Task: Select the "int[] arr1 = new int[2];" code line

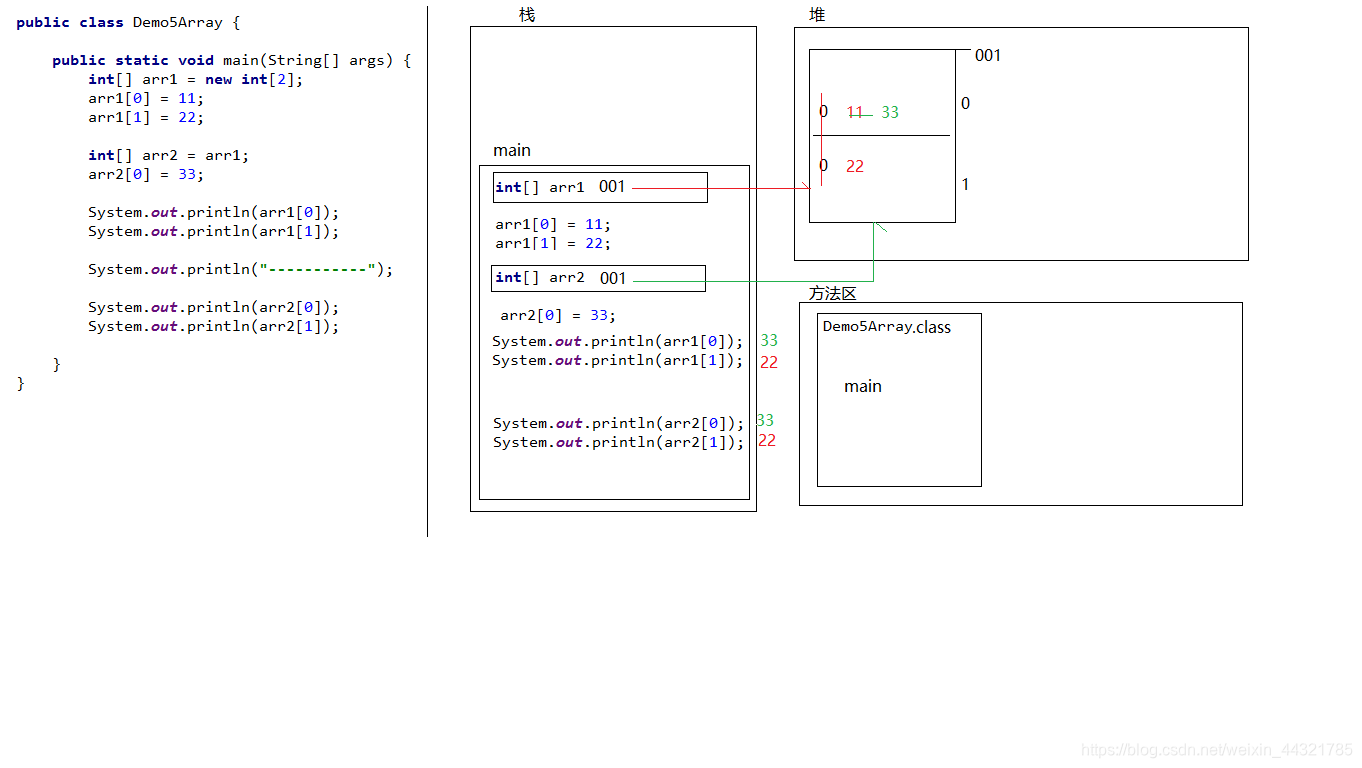Action: [x=195, y=79]
